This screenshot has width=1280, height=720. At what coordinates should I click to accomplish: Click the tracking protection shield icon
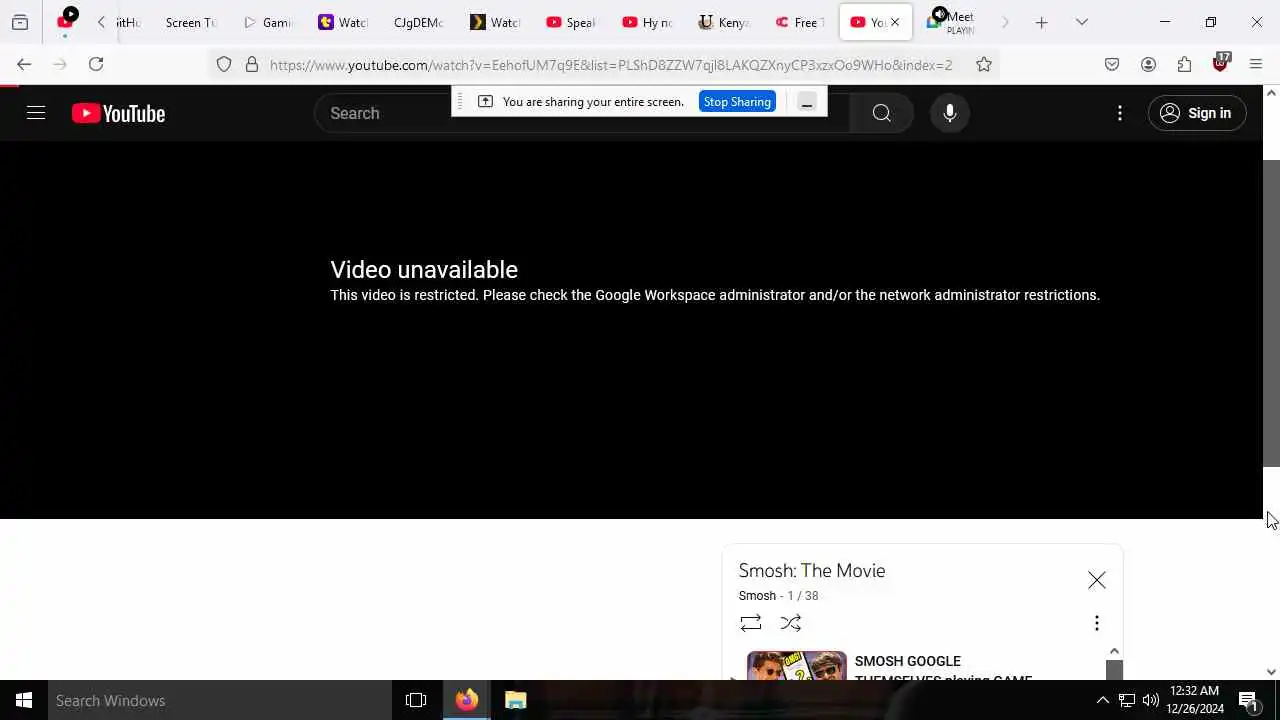pos(224,64)
